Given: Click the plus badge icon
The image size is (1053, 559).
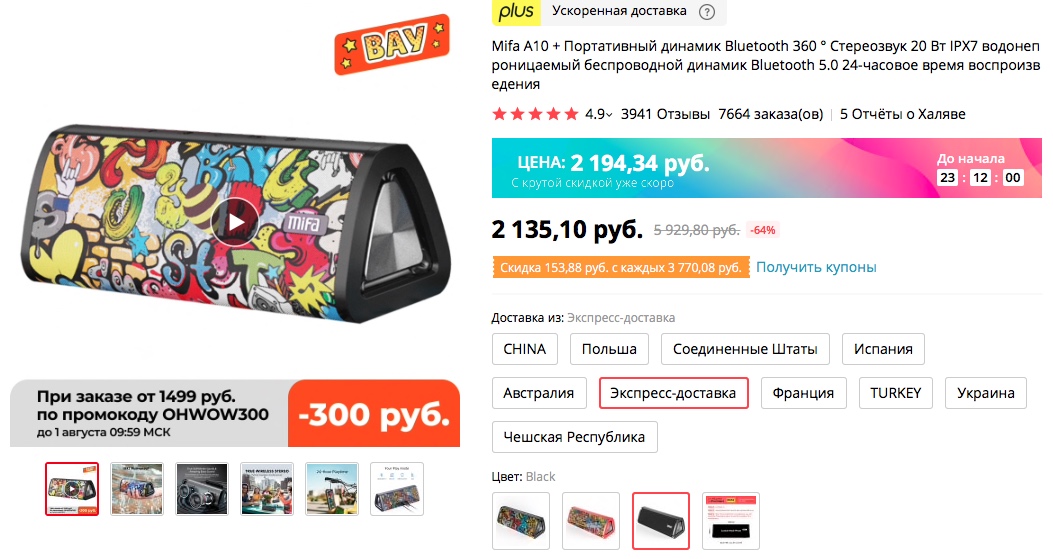Looking at the screenshot, I should 516,11.
